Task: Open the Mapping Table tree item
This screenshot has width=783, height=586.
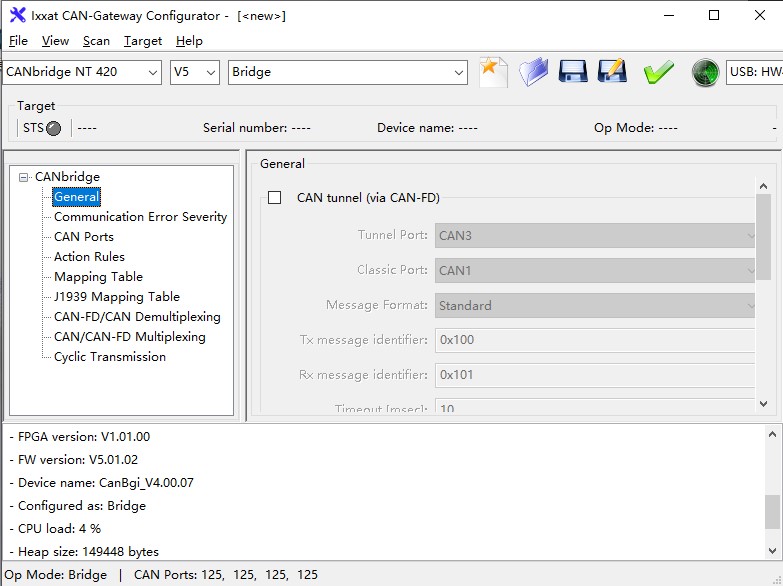Action: [98, 277]
